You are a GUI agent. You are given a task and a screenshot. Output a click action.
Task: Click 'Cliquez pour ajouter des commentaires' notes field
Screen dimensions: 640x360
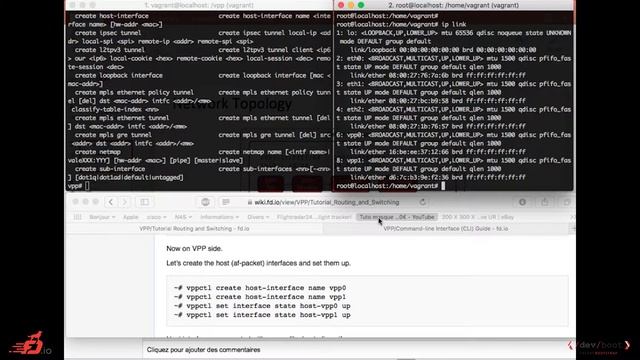pos(203,350)
